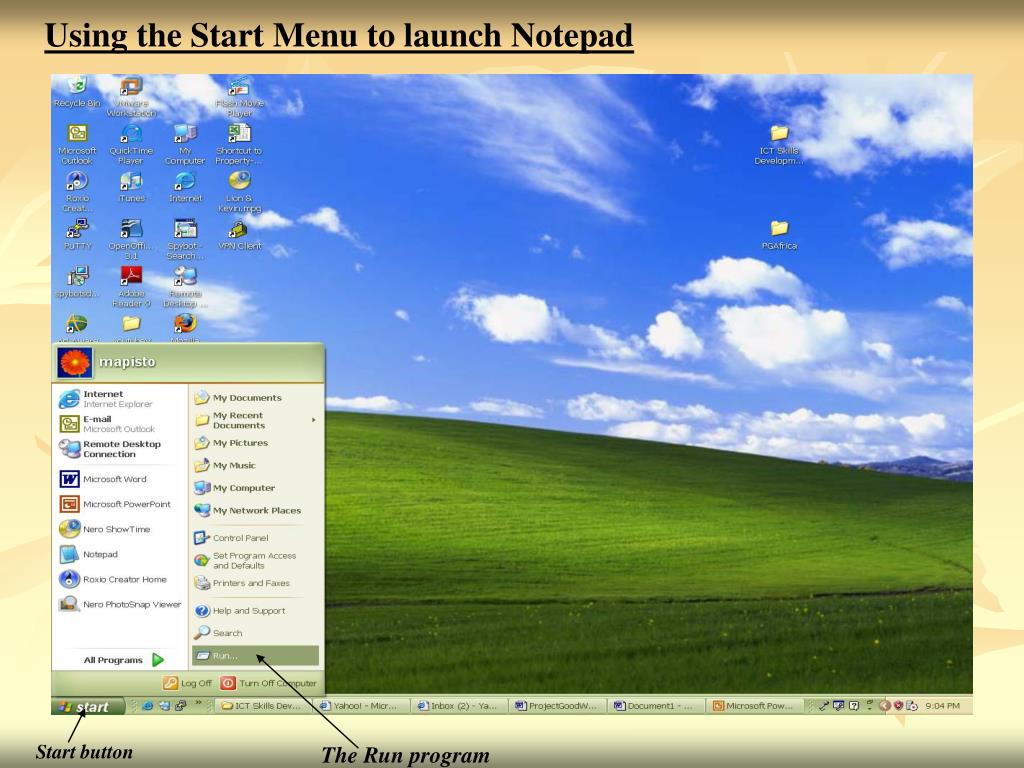Switch to Inbox (2) taskbar window
The image size is (1024, 768).
click(460, 706)
